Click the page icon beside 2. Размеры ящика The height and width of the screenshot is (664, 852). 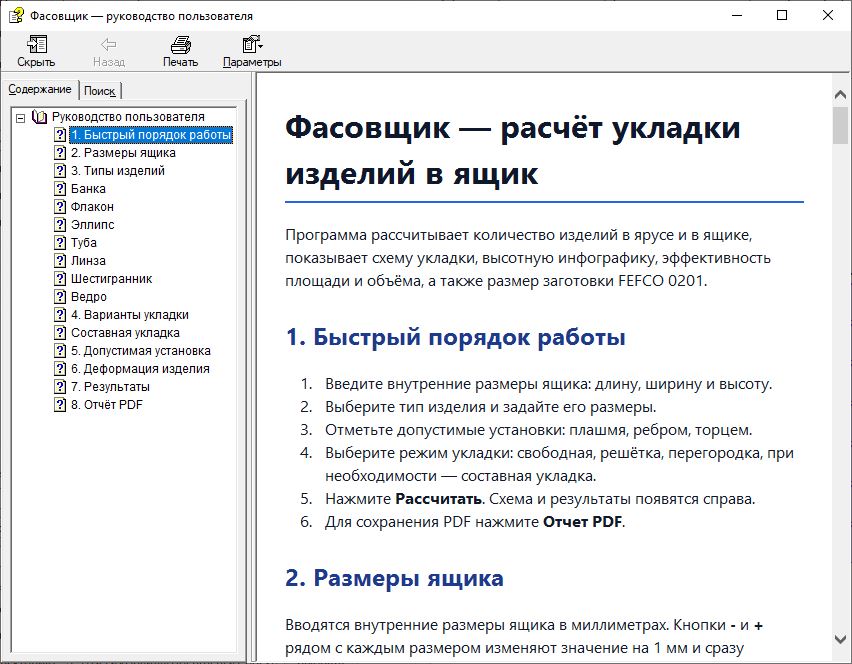click(x=60, y=153)
